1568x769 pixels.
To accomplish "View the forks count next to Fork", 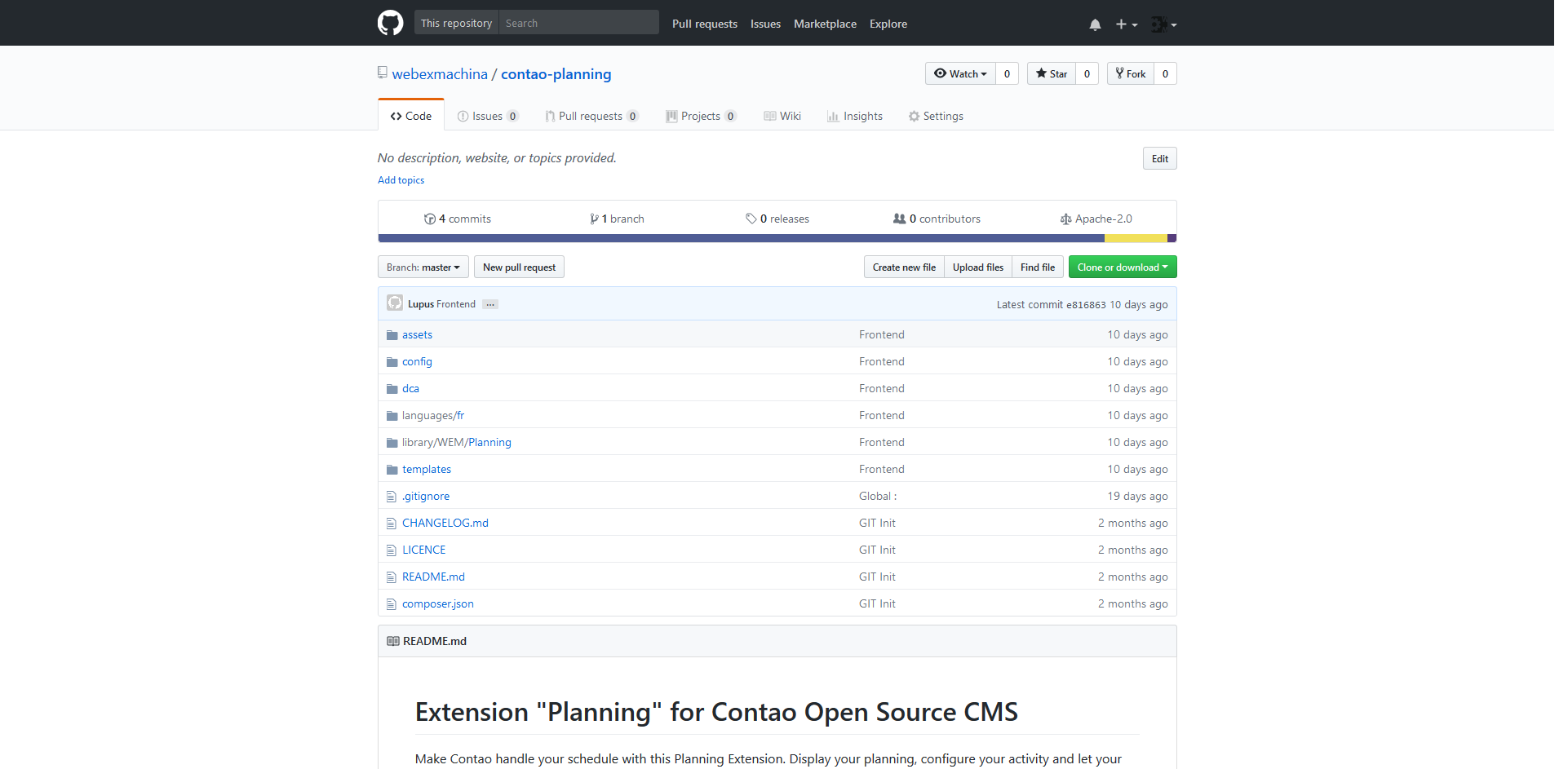I will pyautogui.click(x=1165, y=73).
